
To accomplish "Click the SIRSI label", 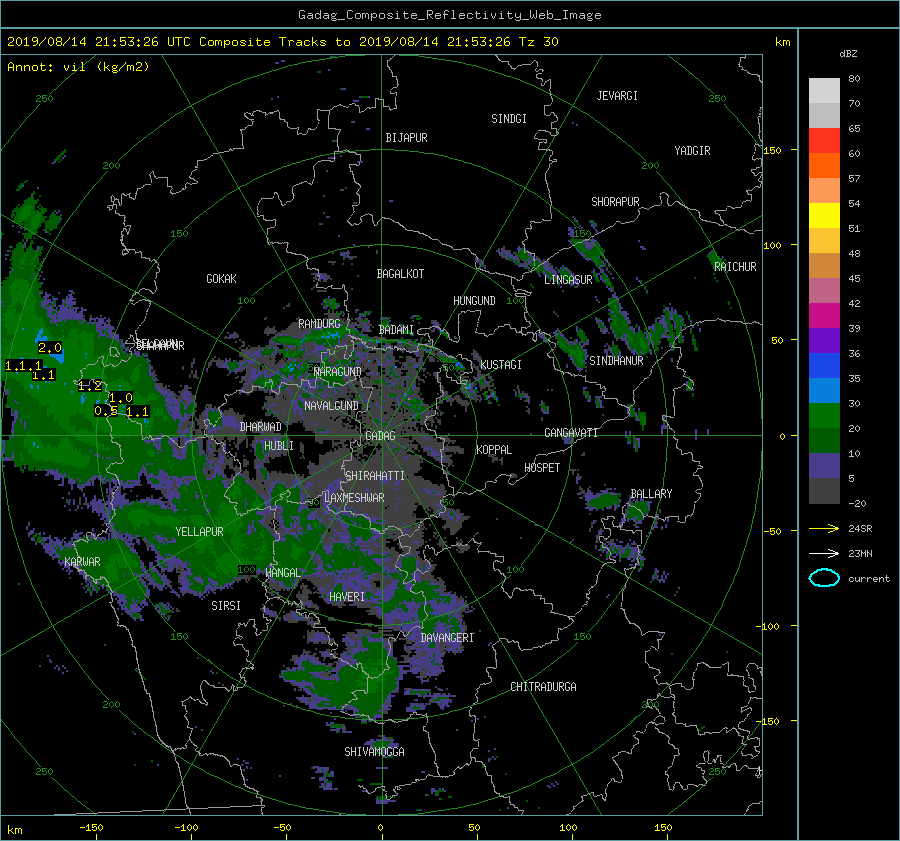I will click(x=226, y=606).
